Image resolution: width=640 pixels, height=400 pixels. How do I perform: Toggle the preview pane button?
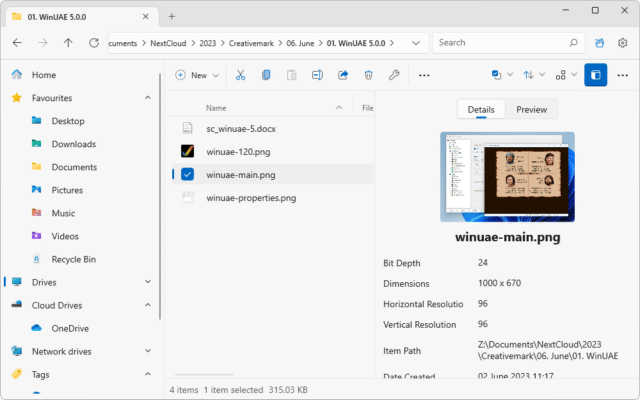[596, 75]
